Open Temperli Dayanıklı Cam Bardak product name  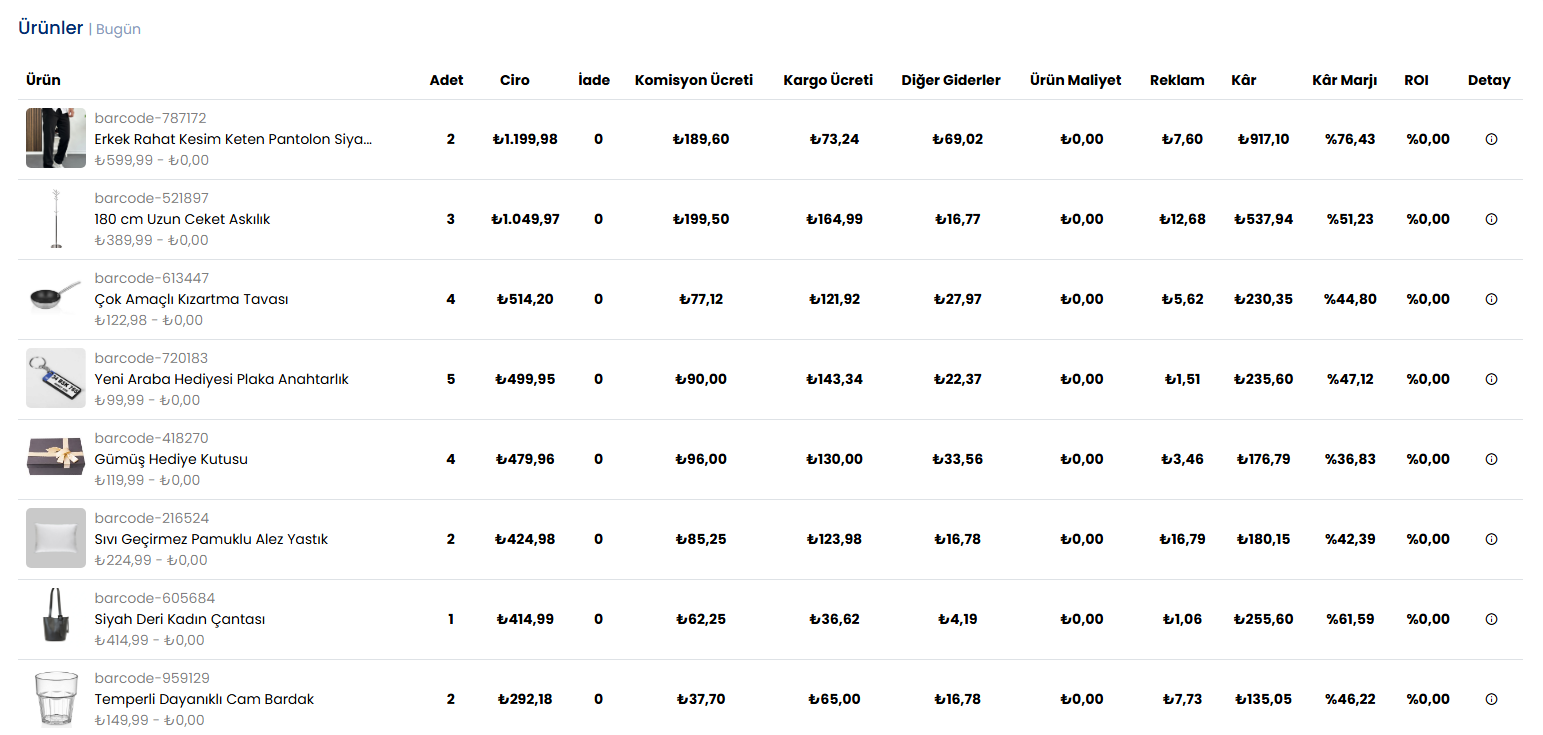204,699
